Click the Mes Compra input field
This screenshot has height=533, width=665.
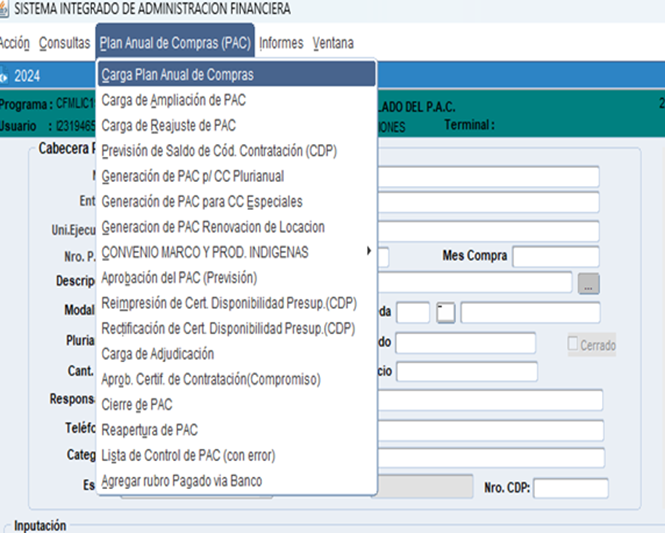[555, 256]
